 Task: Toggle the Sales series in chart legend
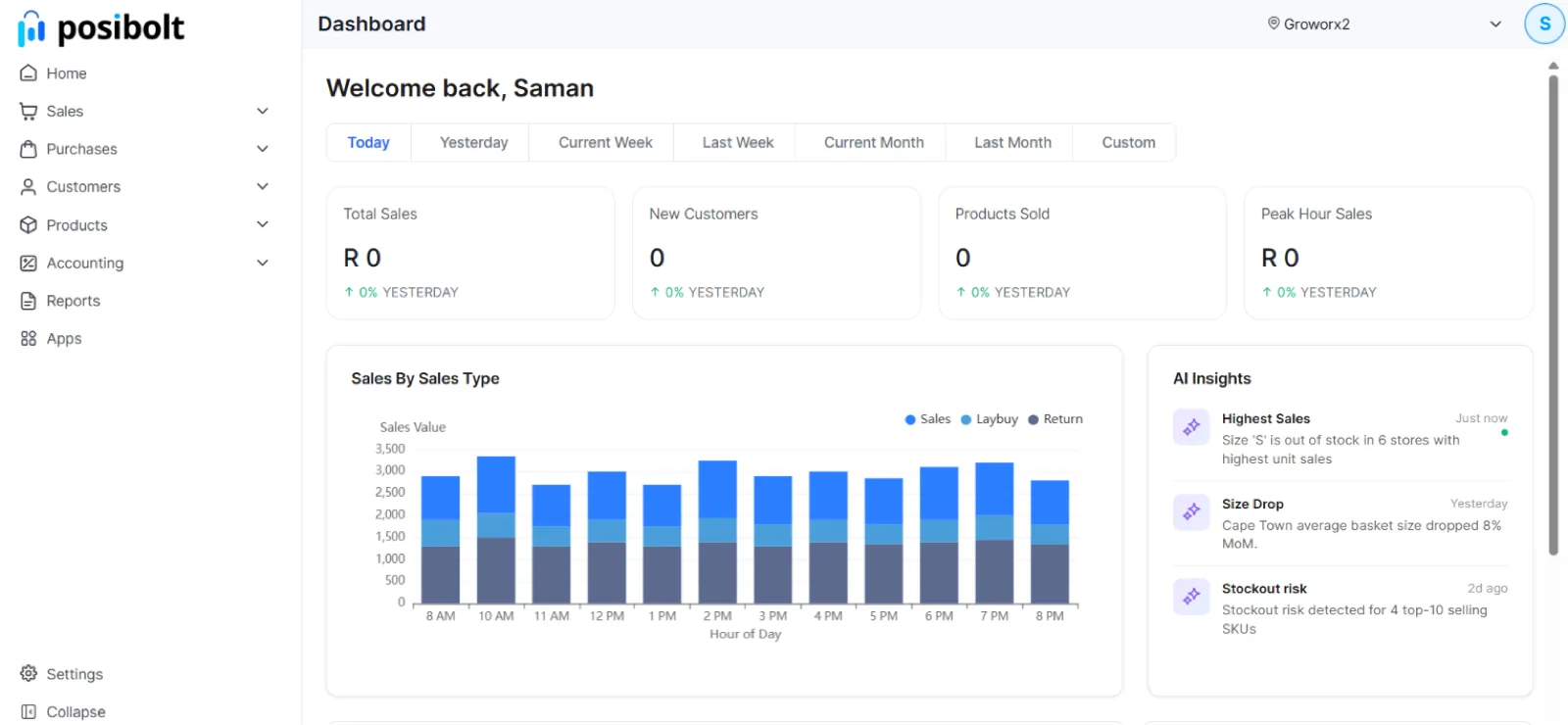[927, 419]
